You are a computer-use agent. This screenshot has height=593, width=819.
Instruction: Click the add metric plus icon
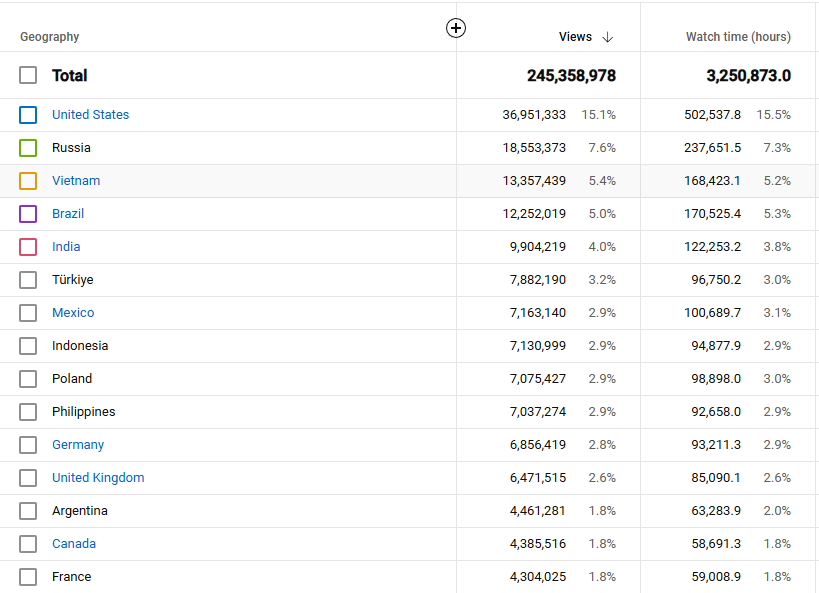(x=456, y=28)
